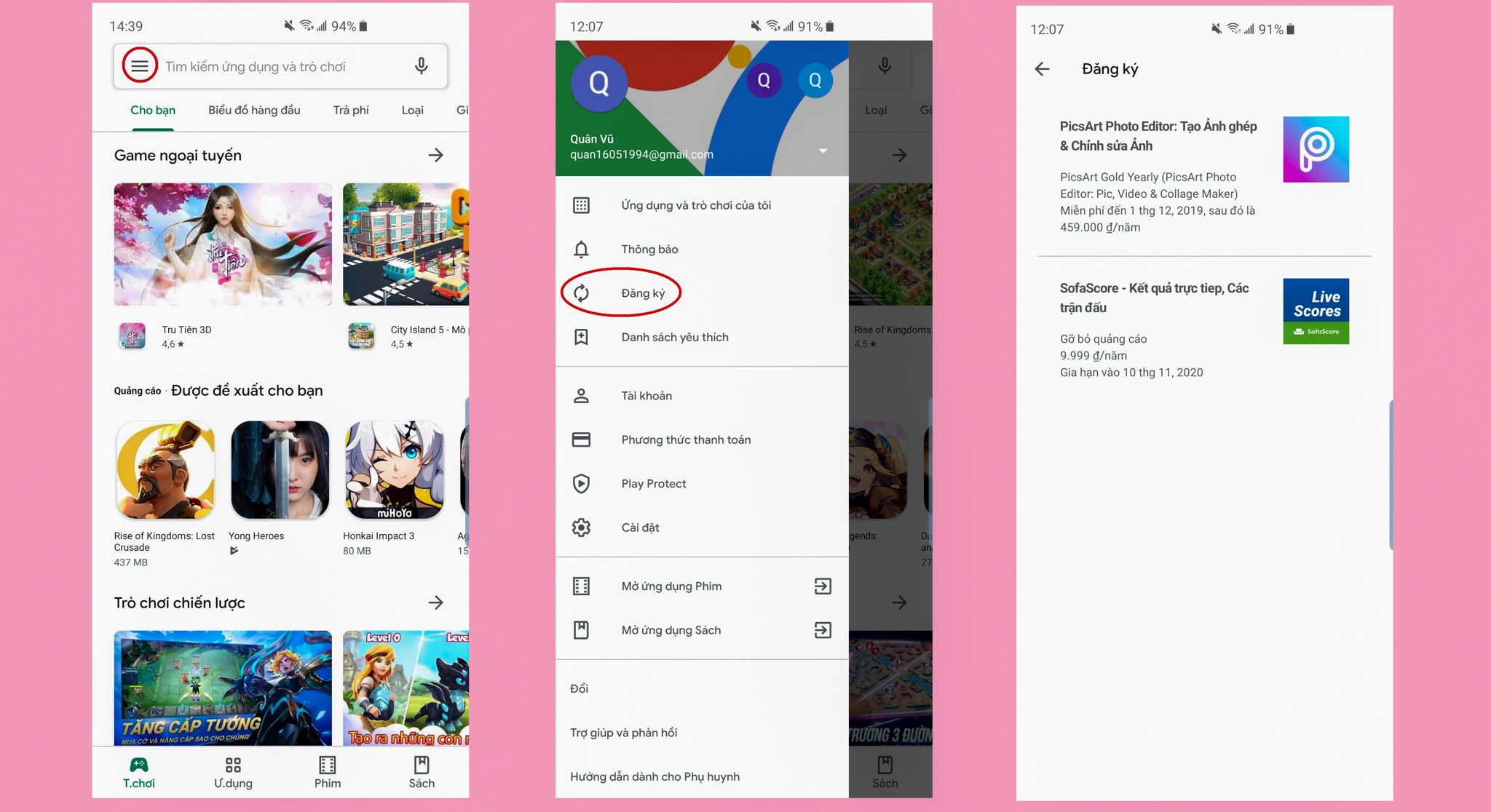Expand the 'Trò chơi chiến lược' section arrow

[435, 602]
